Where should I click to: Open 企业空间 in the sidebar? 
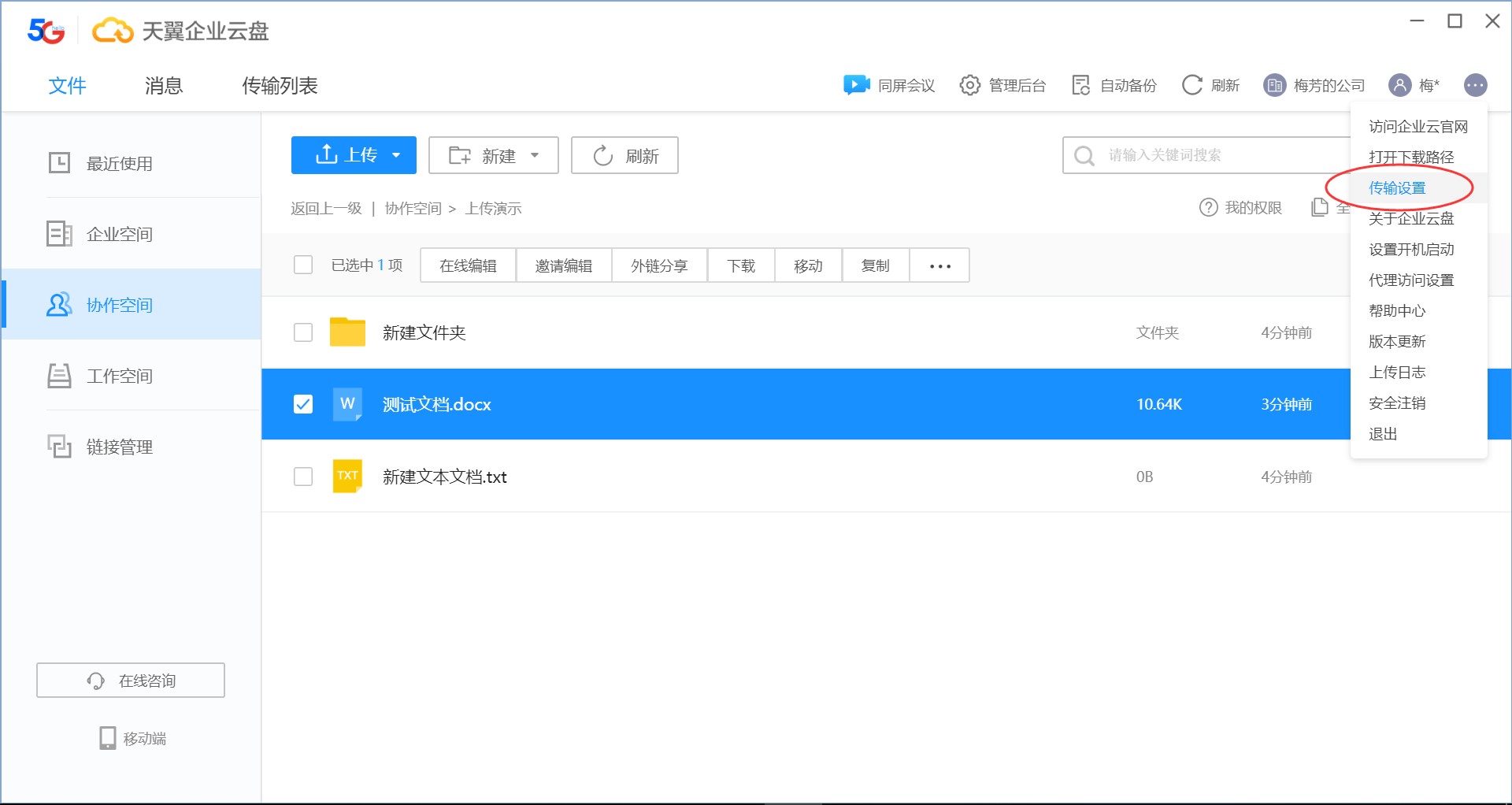point(120,234)
